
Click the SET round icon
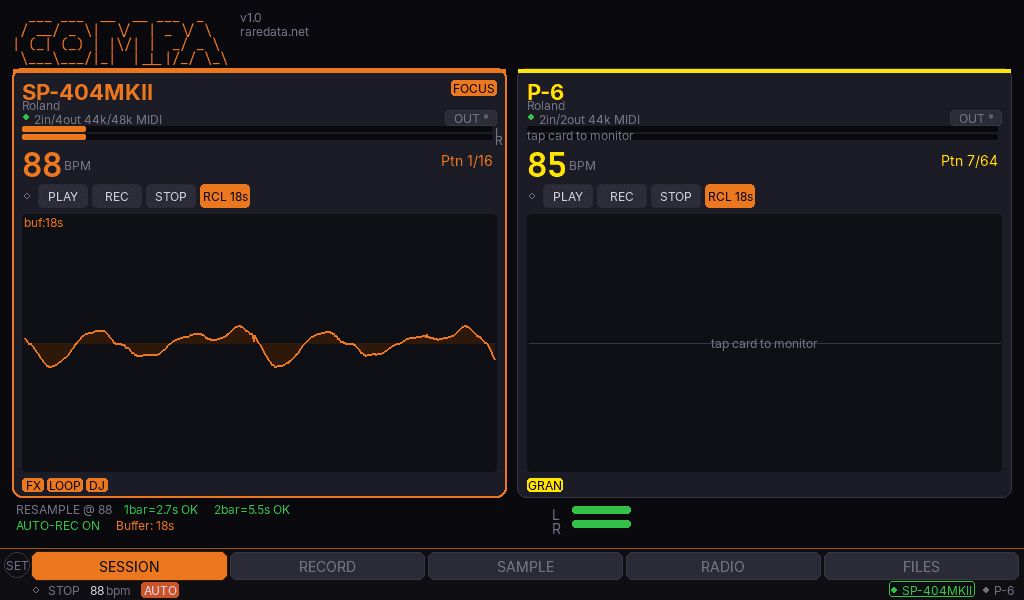click(17, 565)
